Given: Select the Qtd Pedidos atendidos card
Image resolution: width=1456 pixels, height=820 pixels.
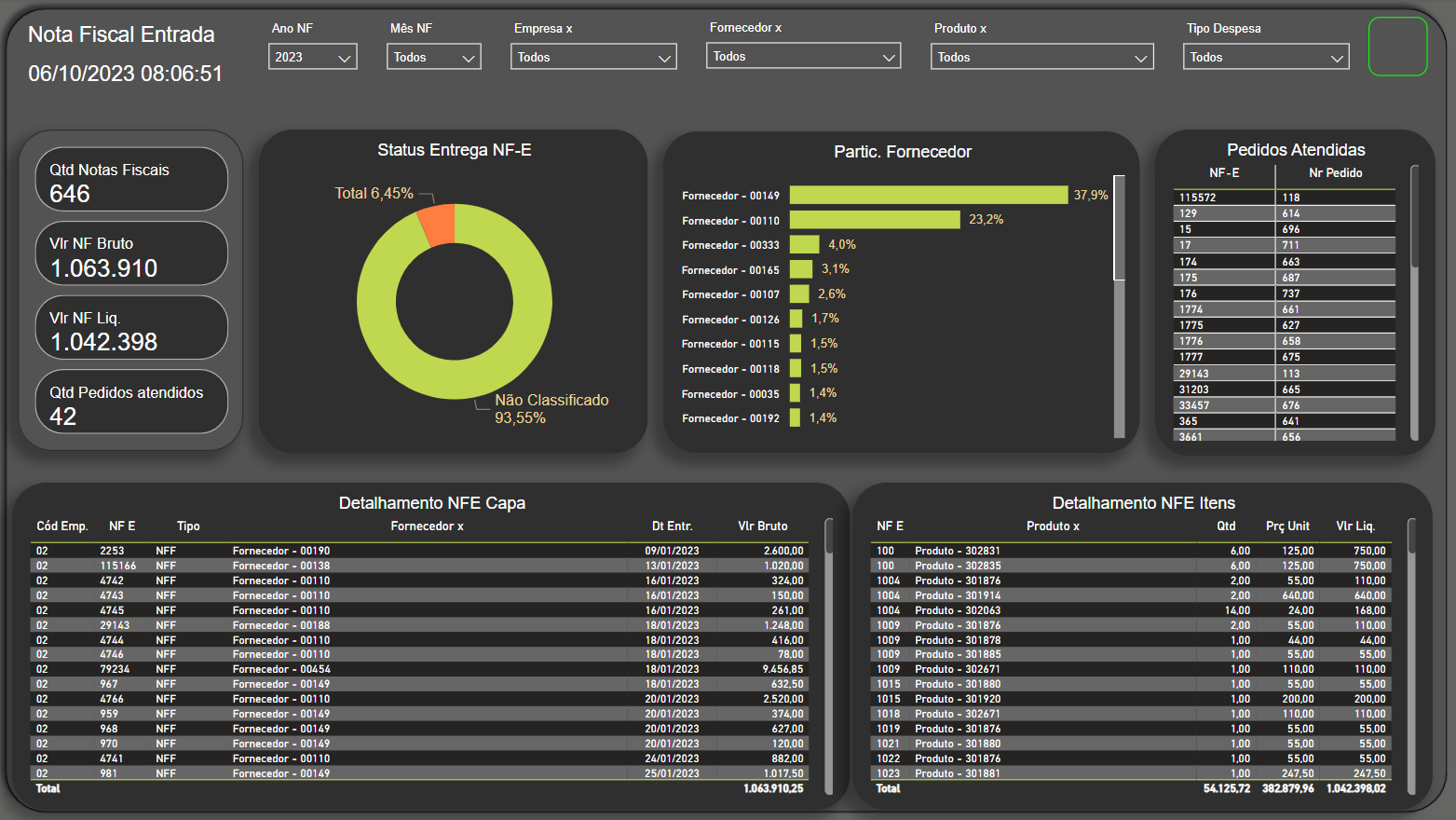Looking at the screenshot, I should [x=131, y=402].
